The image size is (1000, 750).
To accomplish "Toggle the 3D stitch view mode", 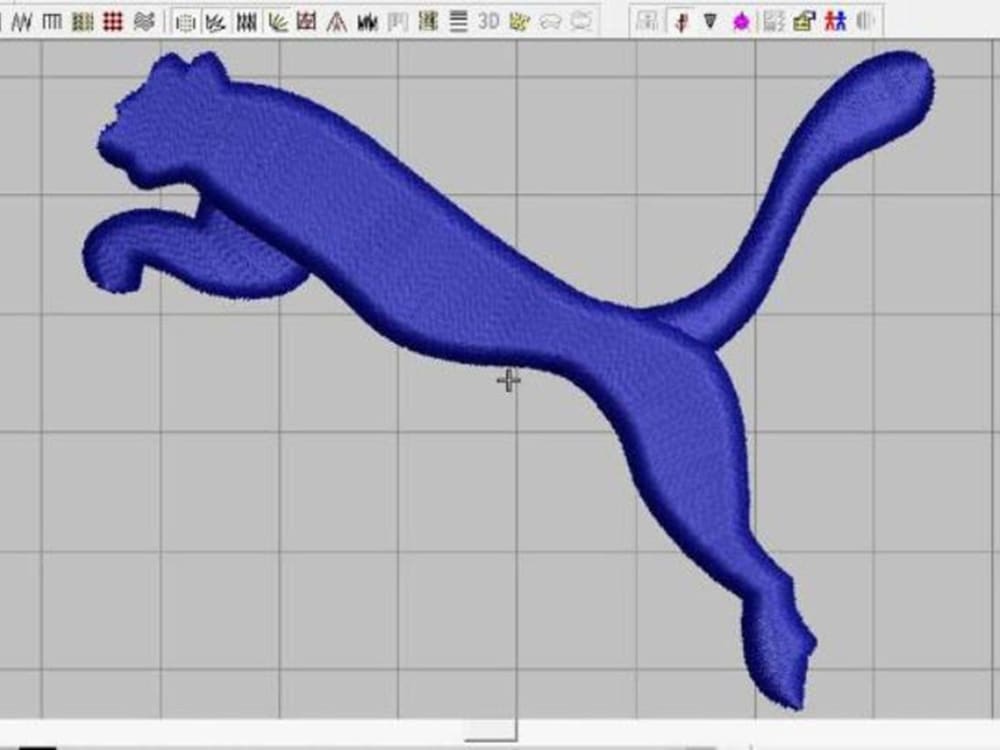I will 487,18.
